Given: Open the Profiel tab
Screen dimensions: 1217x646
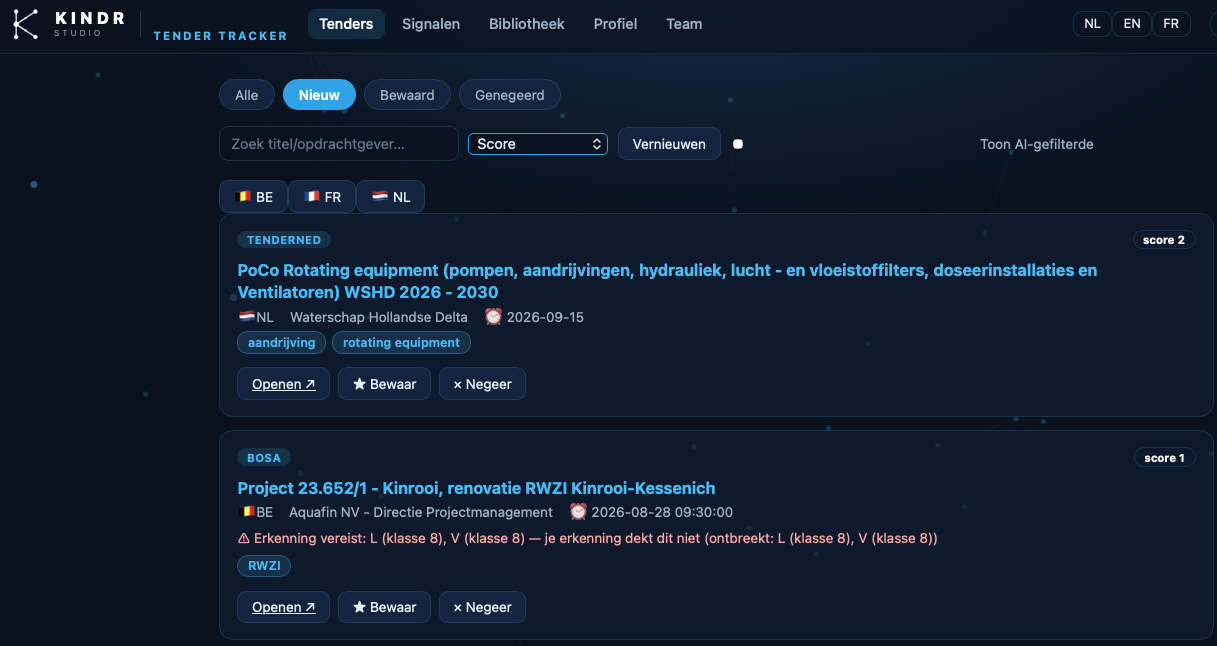Looking at the screenshot, I should click(x=615, y=24).
